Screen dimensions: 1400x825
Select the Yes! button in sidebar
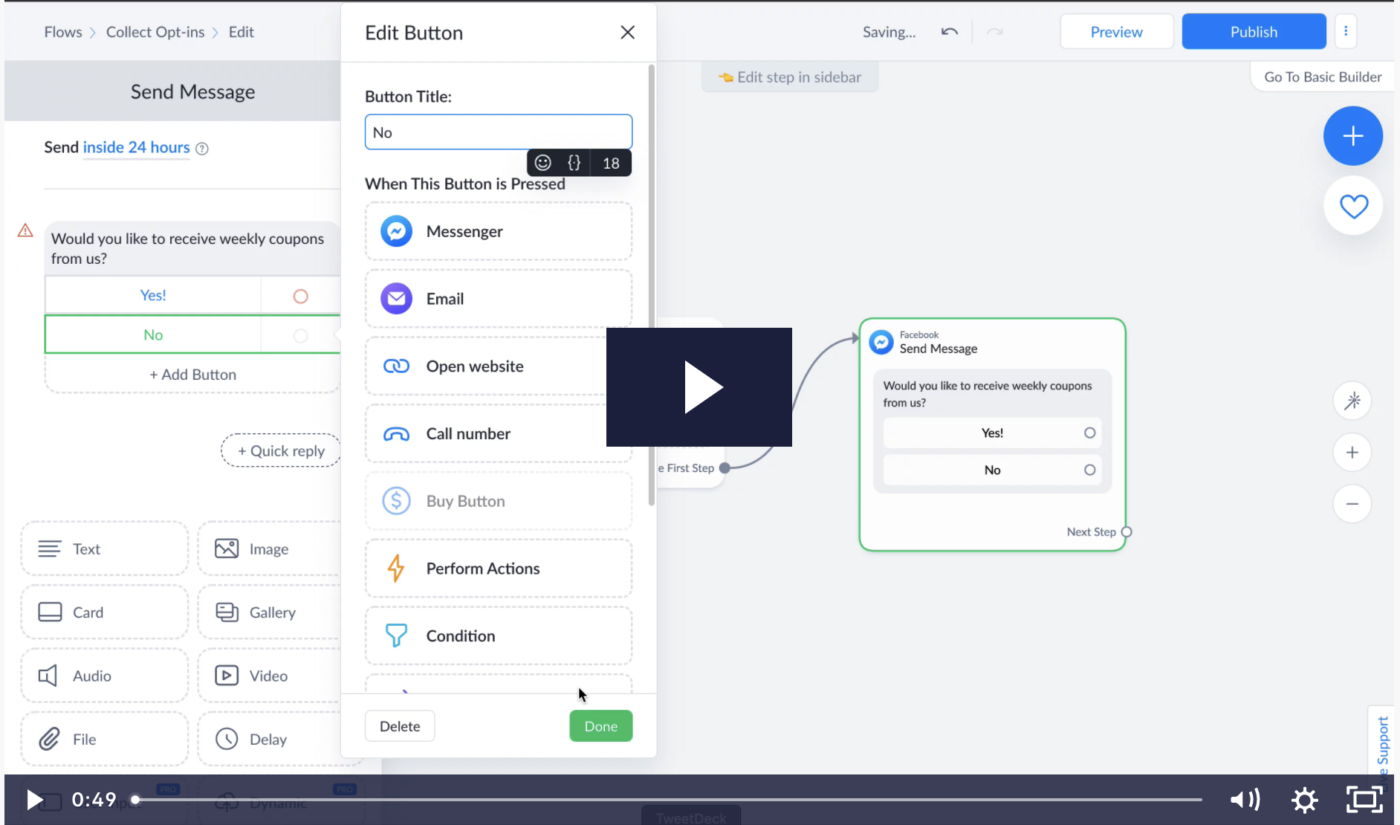pos(153,296)
